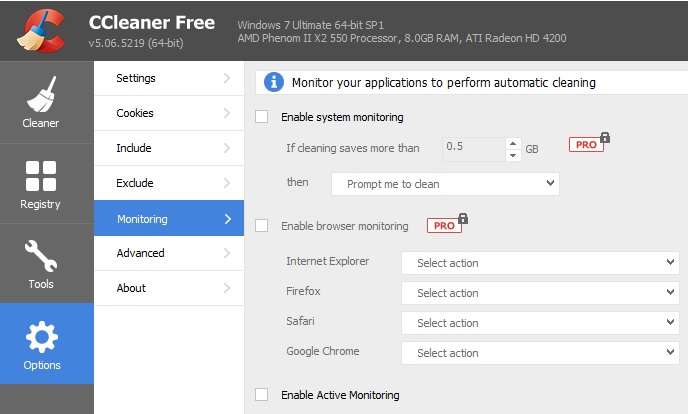Toggle Enable Active Monitoring checkbox

262,395
